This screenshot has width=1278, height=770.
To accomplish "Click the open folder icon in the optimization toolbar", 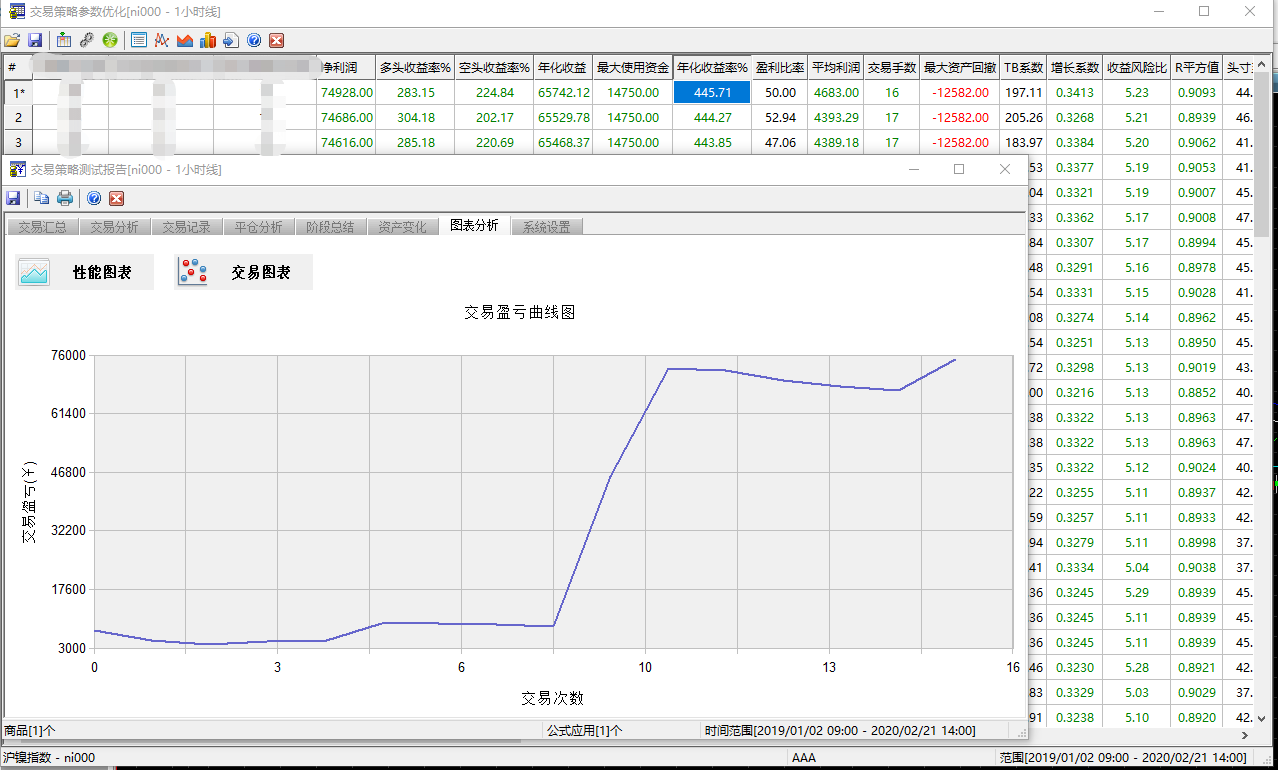I will pyautogui.click(x=12, y=40).
